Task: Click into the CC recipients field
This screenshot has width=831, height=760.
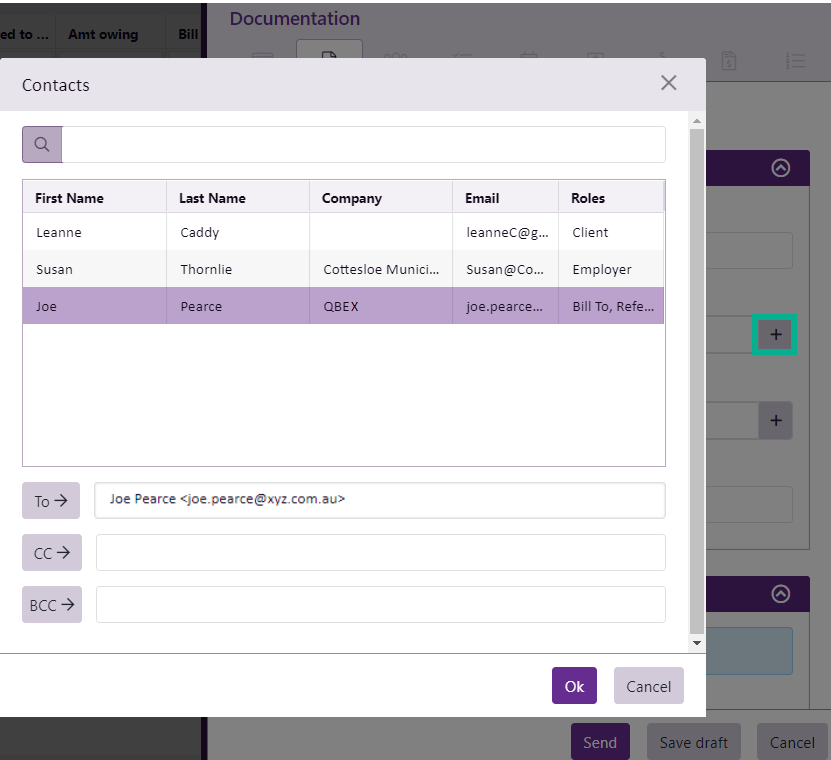Action: point(380,553)
